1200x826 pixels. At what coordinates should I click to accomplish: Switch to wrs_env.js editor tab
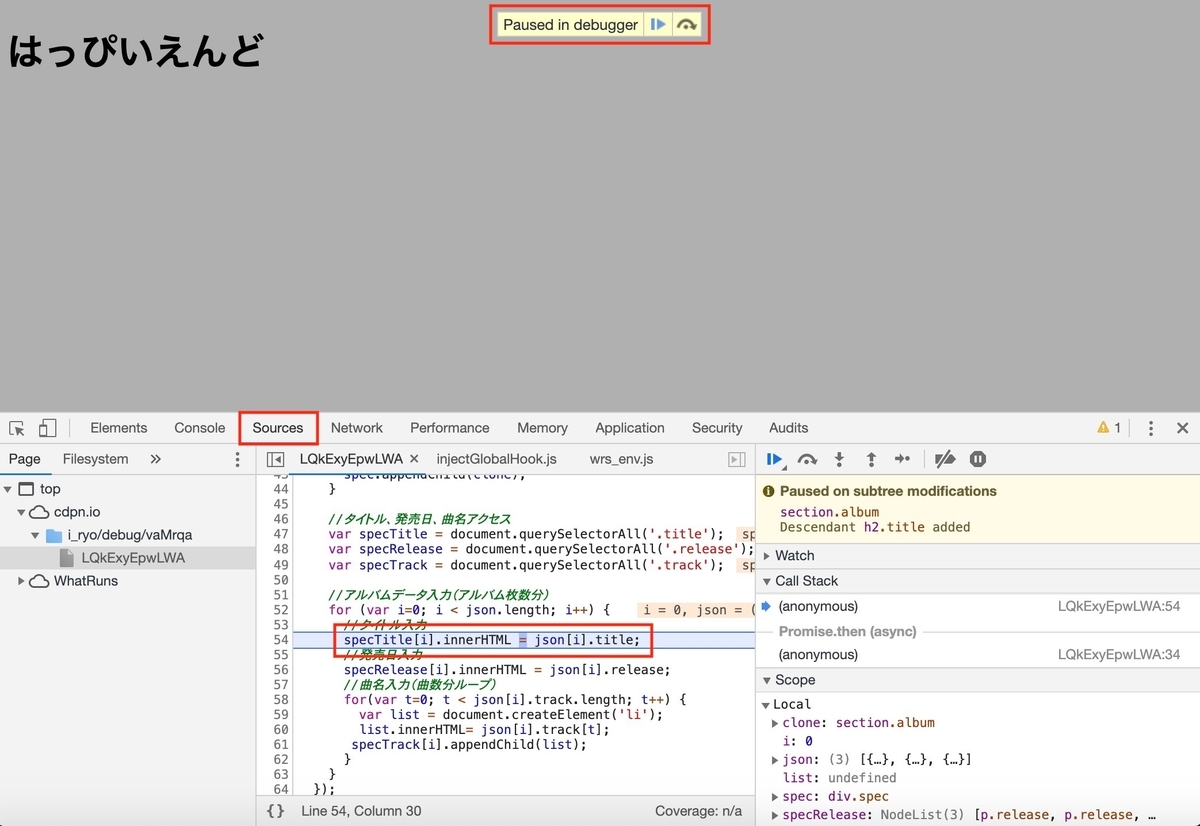pyautogui.click(x=621, y=459)
